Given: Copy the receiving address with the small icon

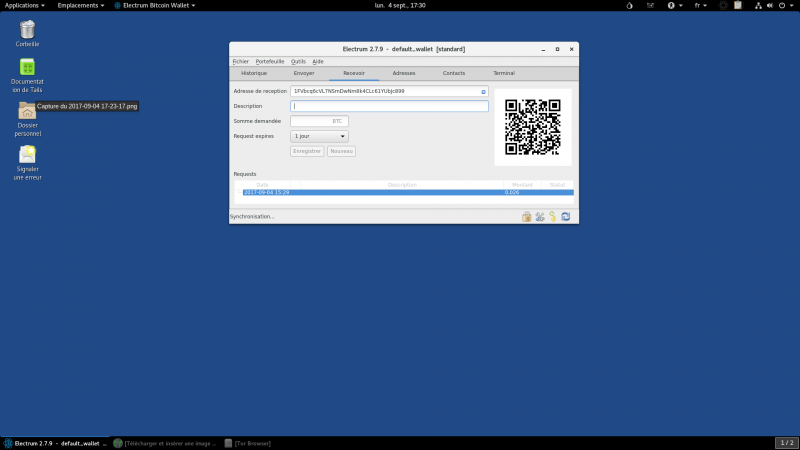Looking at the screenshot, I should (x=483, y=91).
